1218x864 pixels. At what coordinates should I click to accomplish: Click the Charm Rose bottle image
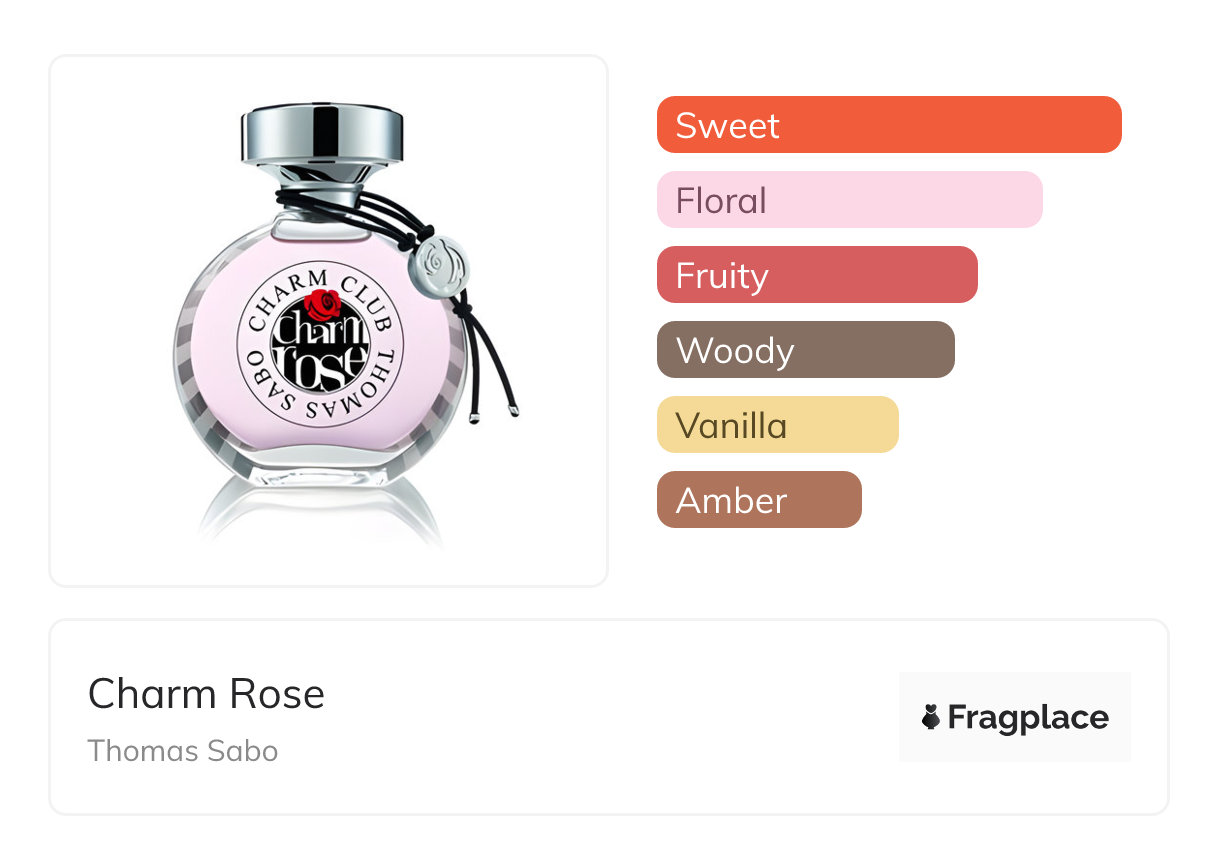pos(329,321)
